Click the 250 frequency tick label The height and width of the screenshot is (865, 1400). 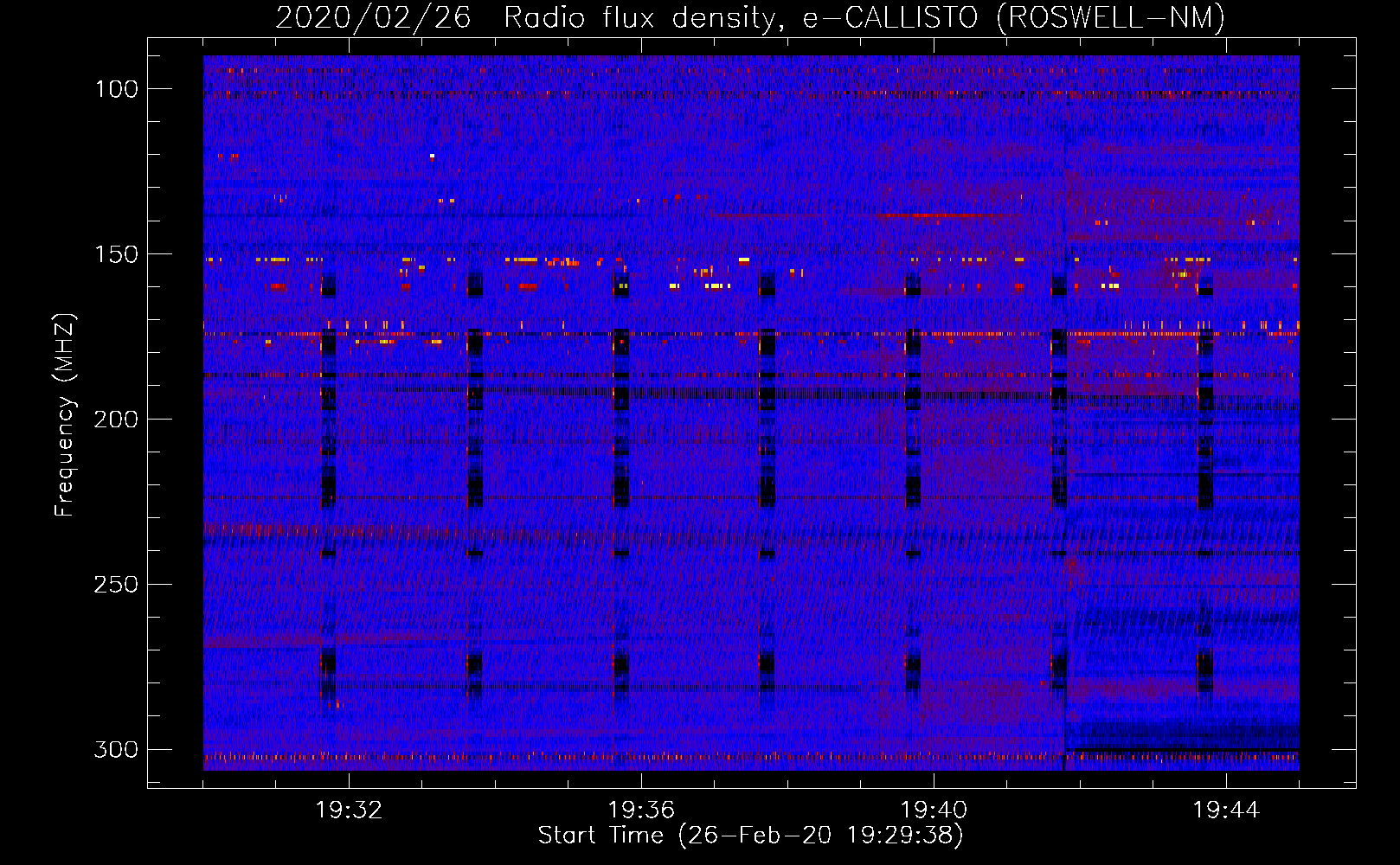click(117, 585)
